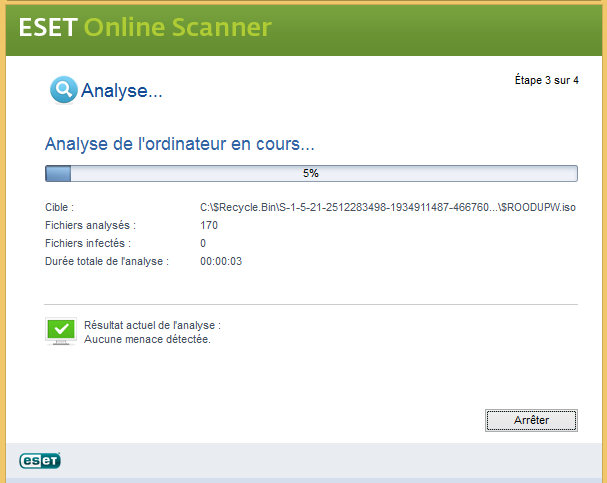Click the ESET Online Scanner header title
The image size is (607, 483).
[145, 27]
